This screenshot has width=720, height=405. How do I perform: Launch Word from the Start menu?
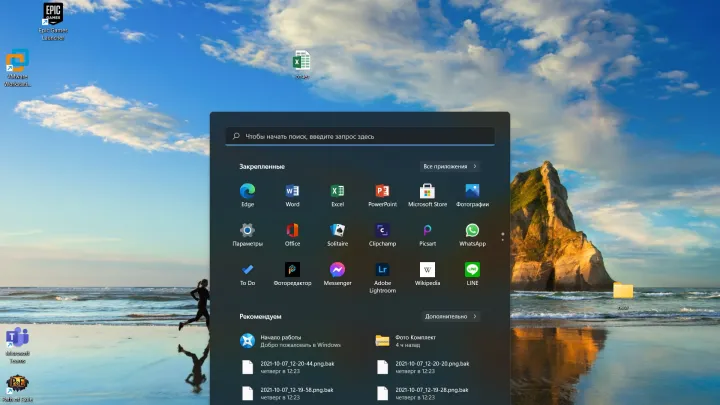tap(292, 192)
